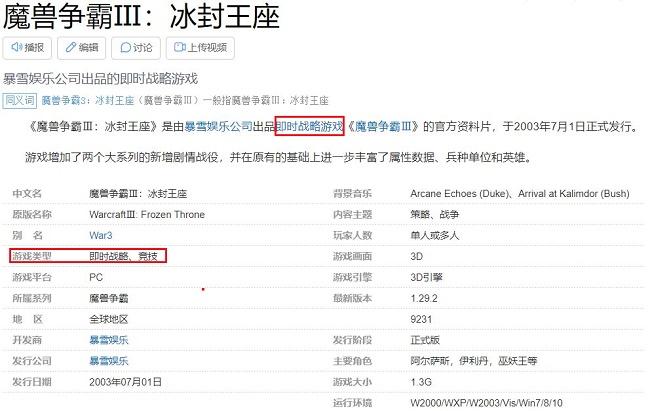Screen dimensions: 650x411
Task: Click the 发行阶段 value 正式版
Action: (425, 340)
